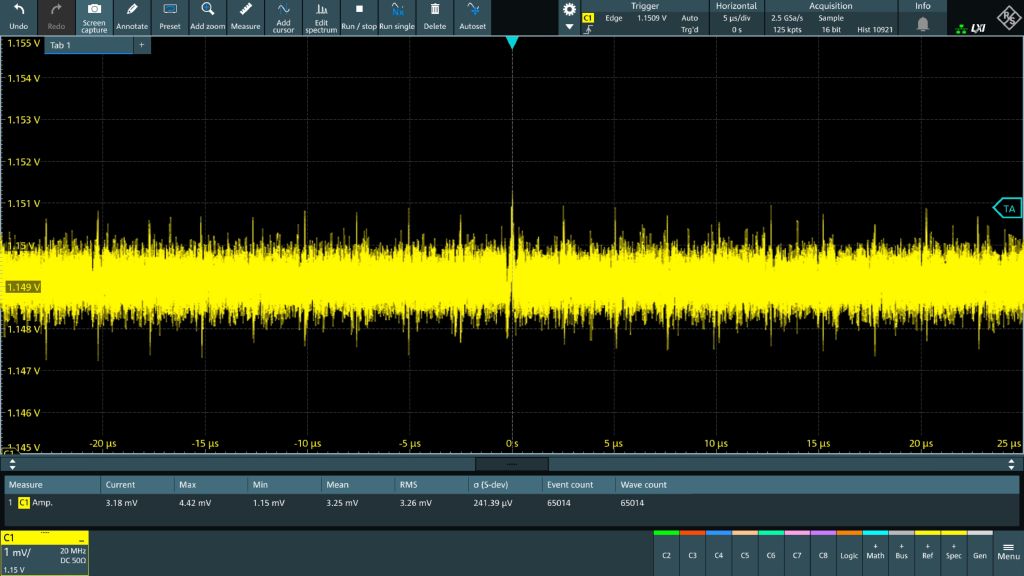Open the Add cursor tool
Screen dimensions: 1024x576
click(283, 16)
